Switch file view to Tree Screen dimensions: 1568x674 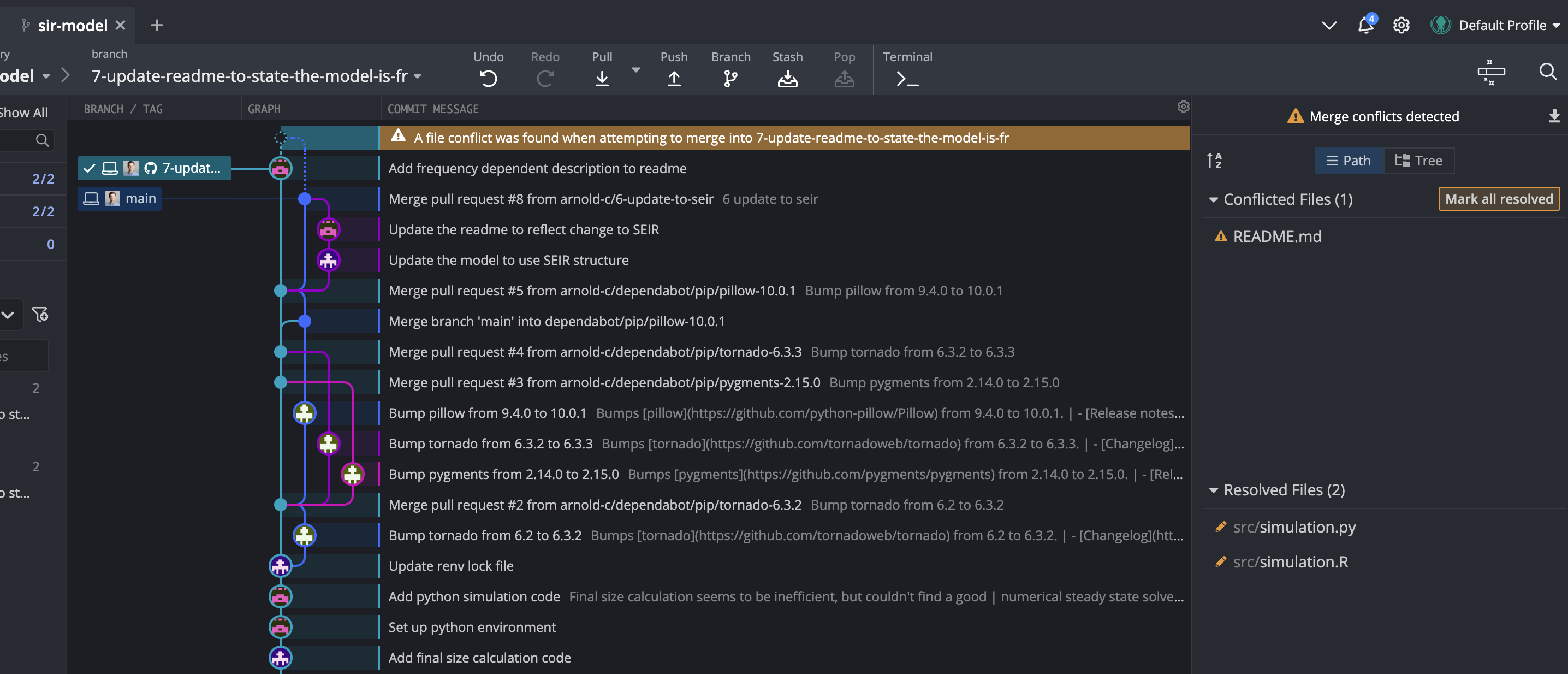click(1419, 161)
